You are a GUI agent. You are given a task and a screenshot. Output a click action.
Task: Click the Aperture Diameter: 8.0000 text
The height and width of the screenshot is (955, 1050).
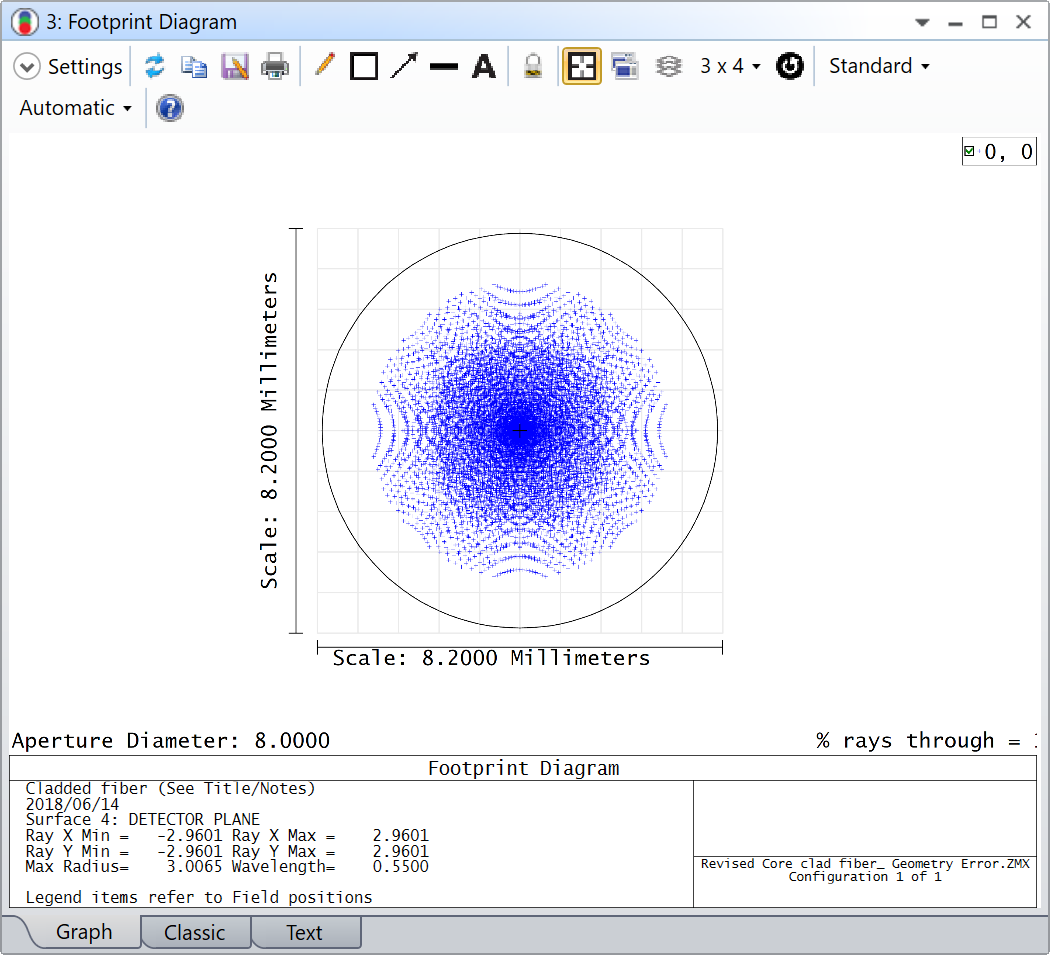pyautogui.click(x=171, y=741)
